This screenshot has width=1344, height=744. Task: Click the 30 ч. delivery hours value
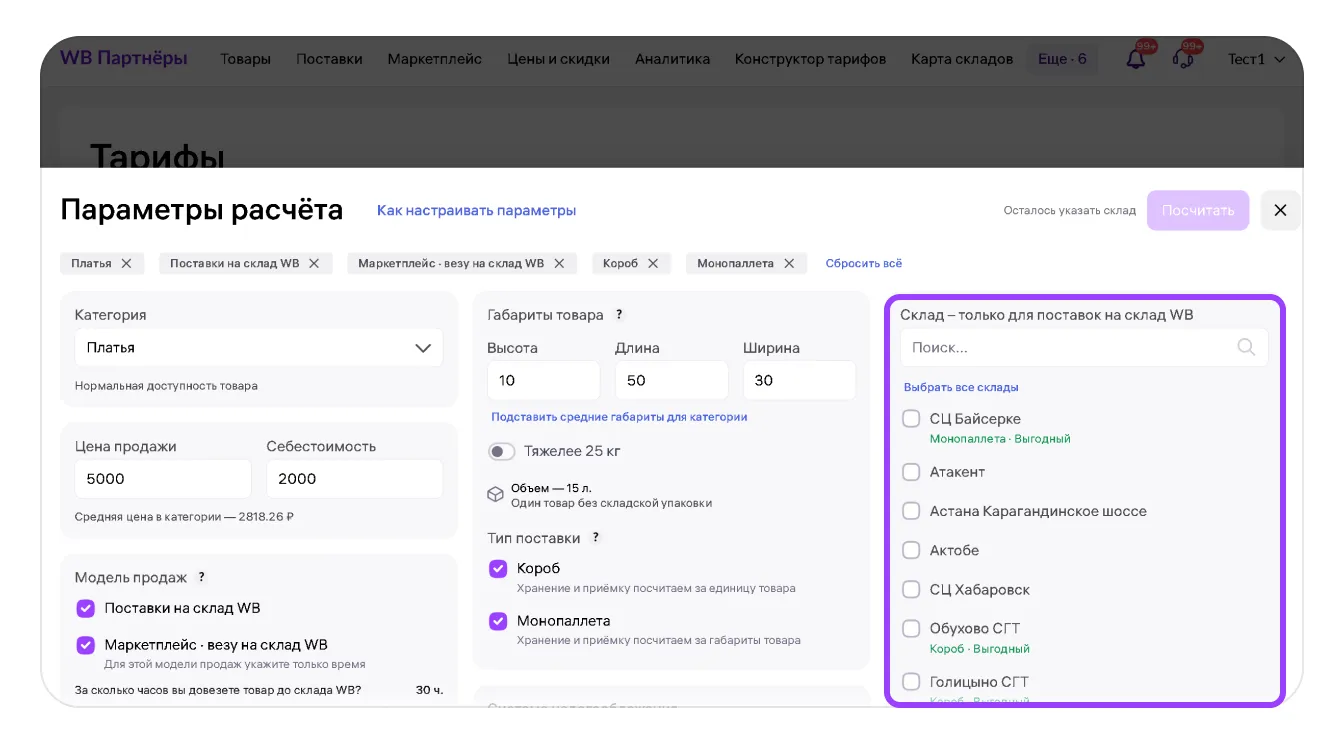429,690
